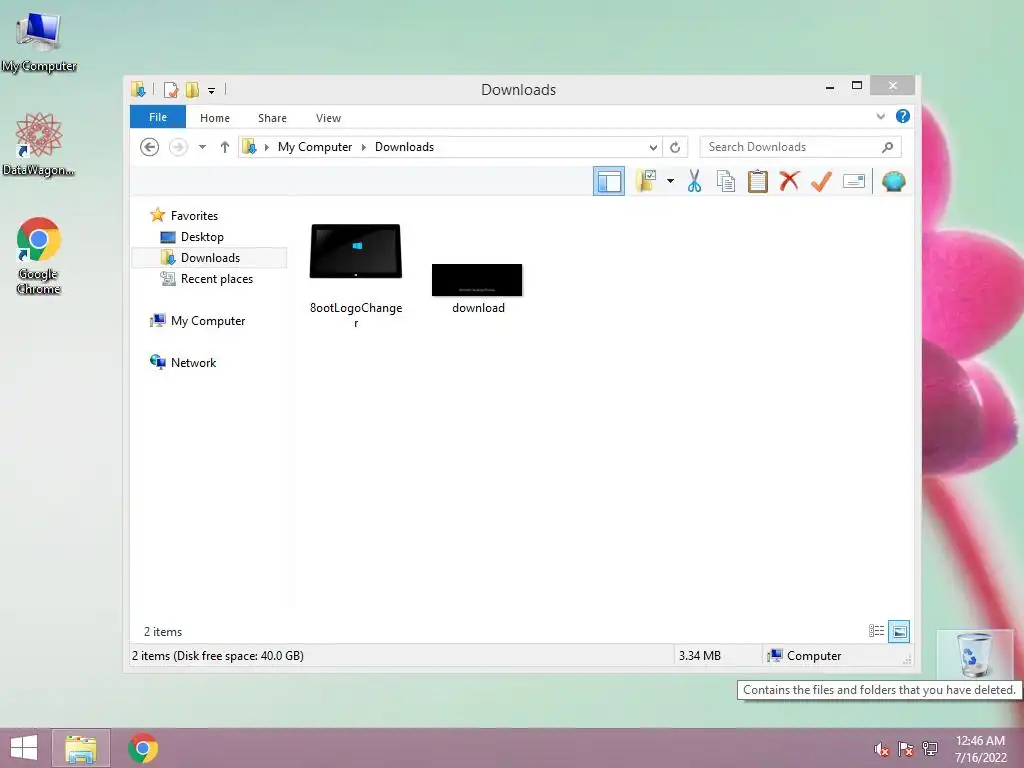Go back with the Back arrow button

coord(150,147)
